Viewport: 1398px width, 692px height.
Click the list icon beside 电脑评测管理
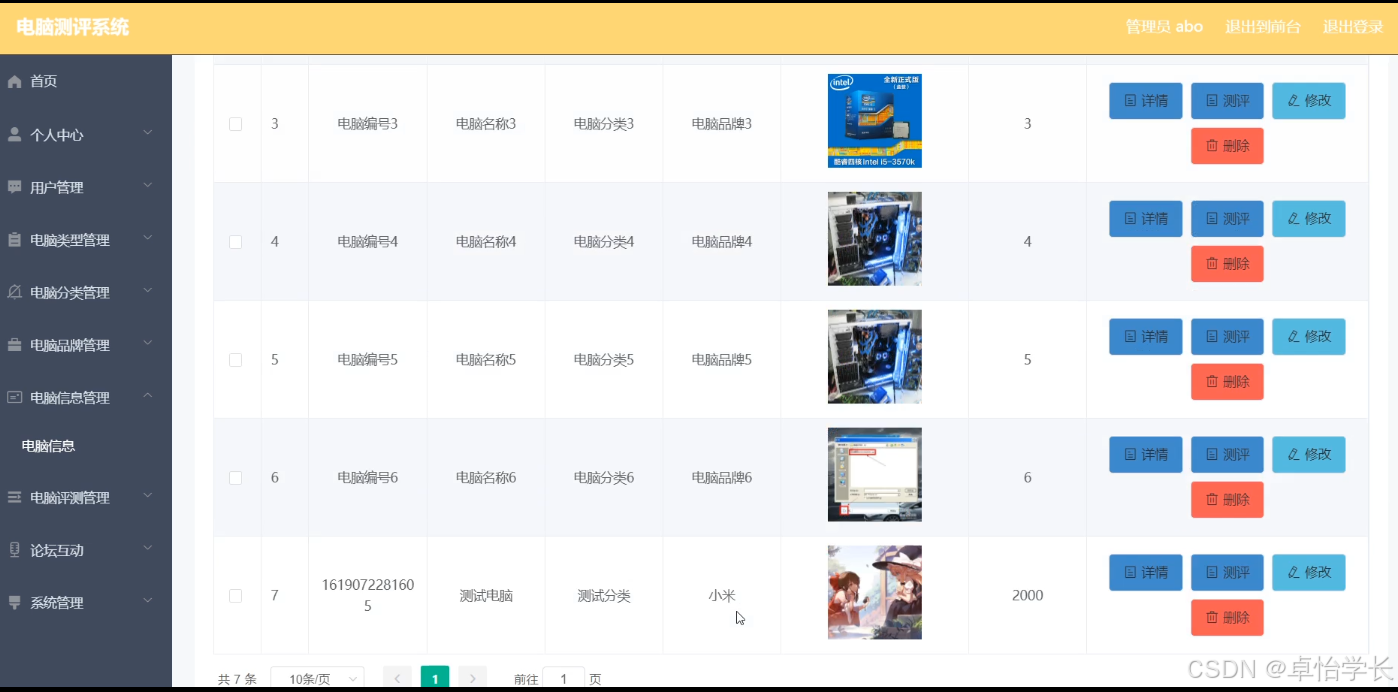click(14, 497)
